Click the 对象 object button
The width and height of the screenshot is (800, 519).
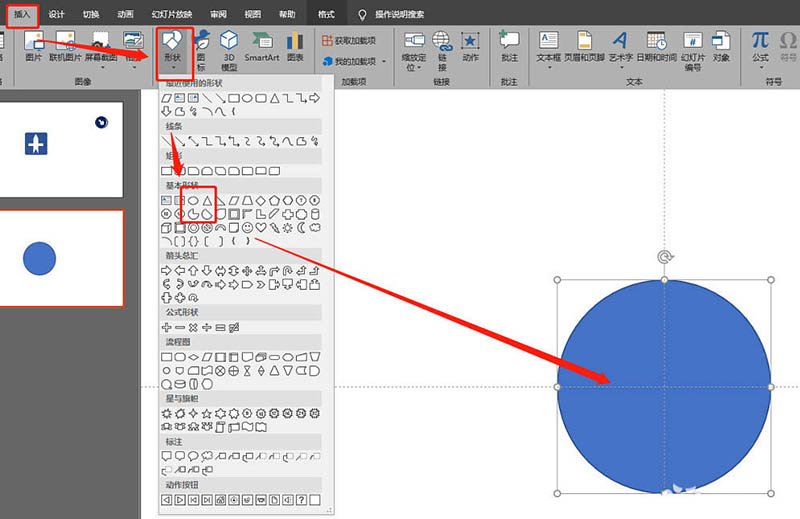click(x=721, y=46)
